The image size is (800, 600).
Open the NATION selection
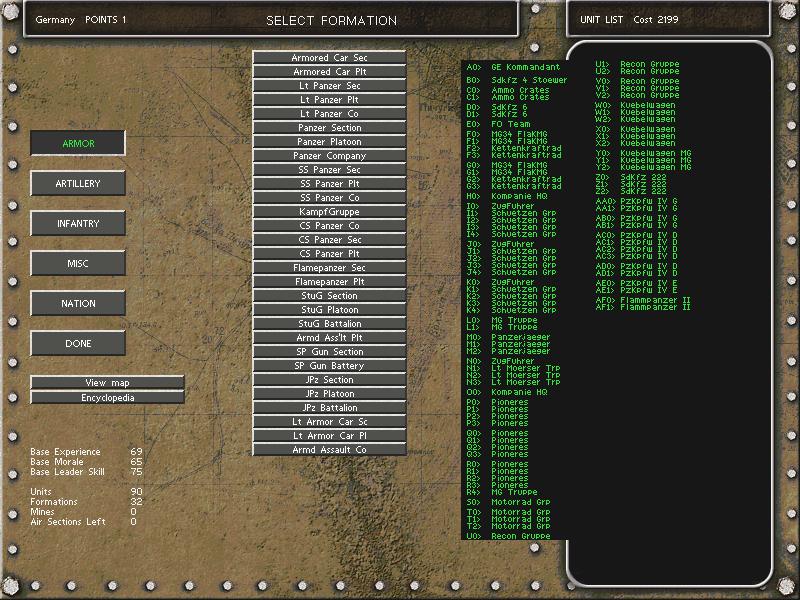(x=78, y=304)
